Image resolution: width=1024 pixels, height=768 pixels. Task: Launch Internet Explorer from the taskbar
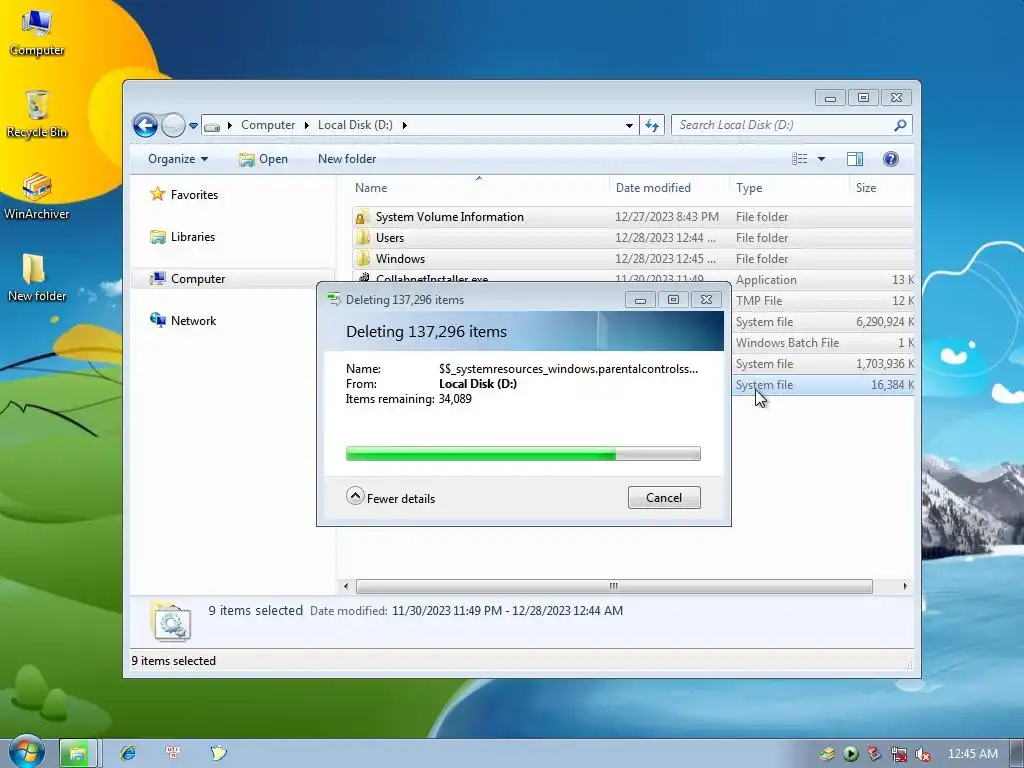coord(128,753)
